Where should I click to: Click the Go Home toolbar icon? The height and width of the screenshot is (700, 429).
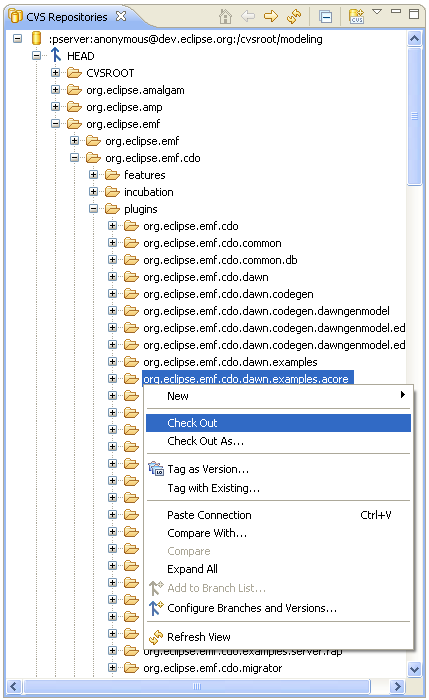[x=225, y=17]
